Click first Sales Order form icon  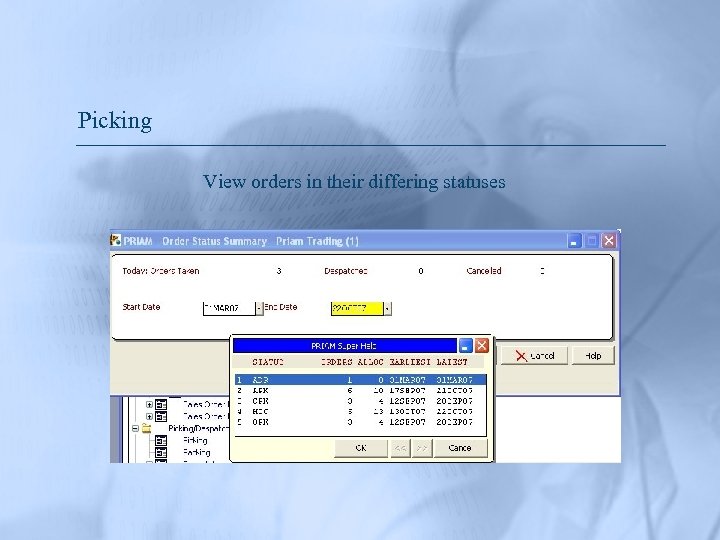pos(161,405)
